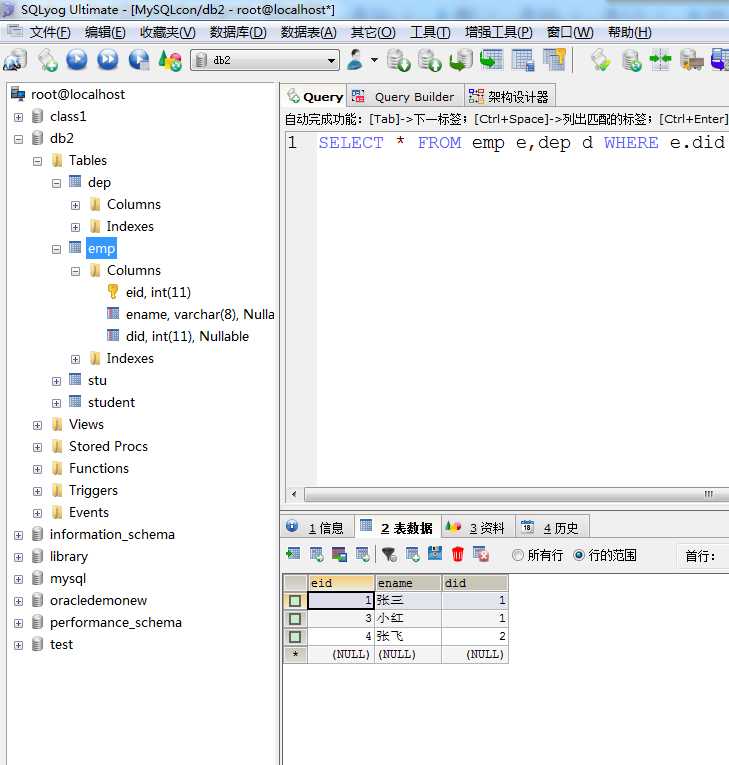Image resolution: width=729 pixels, height=765 pixels.
Task: Tick the checkbox for row 张三
Action: click(295, 601)
